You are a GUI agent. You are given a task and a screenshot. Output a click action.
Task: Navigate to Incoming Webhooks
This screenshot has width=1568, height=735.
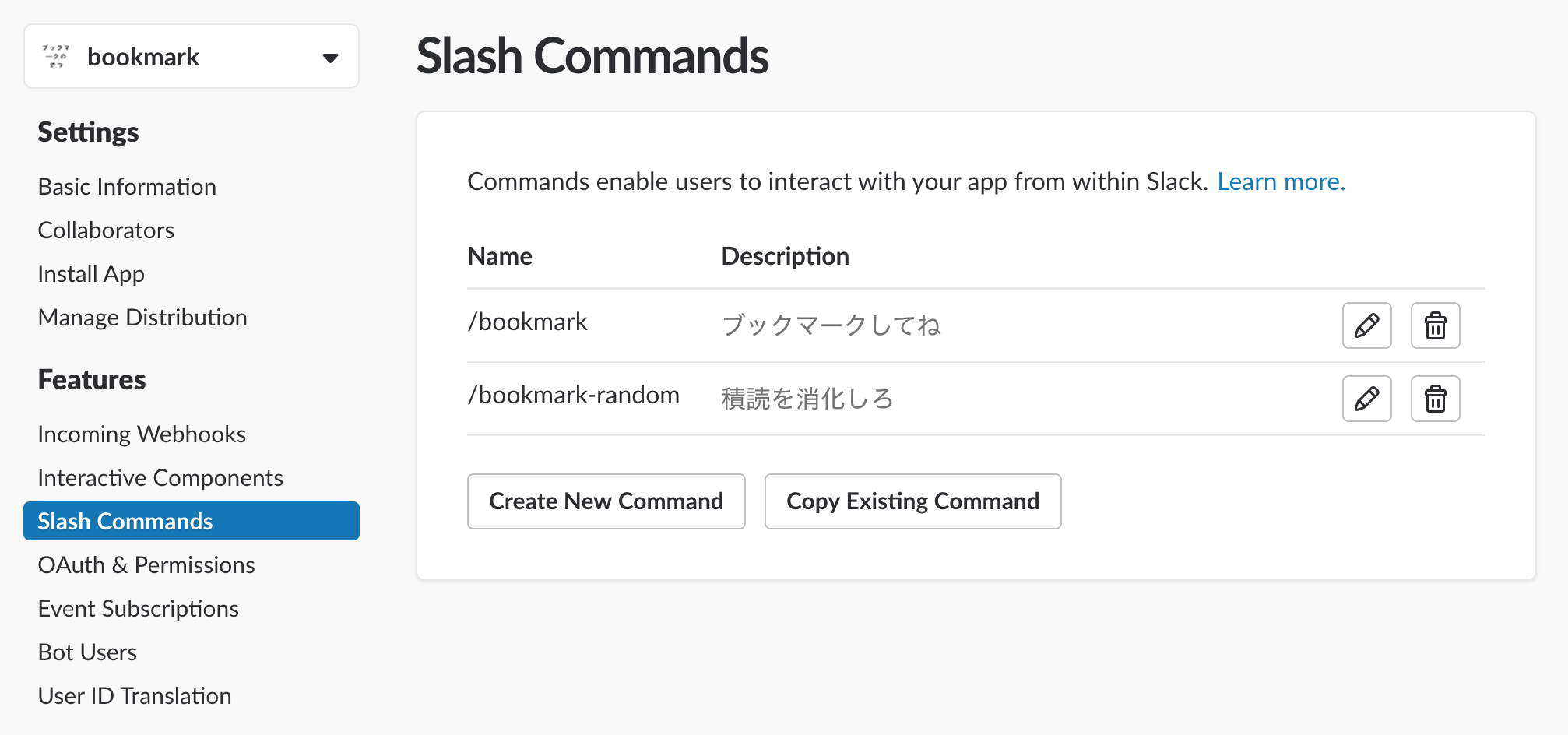click(x=142, y=434)
